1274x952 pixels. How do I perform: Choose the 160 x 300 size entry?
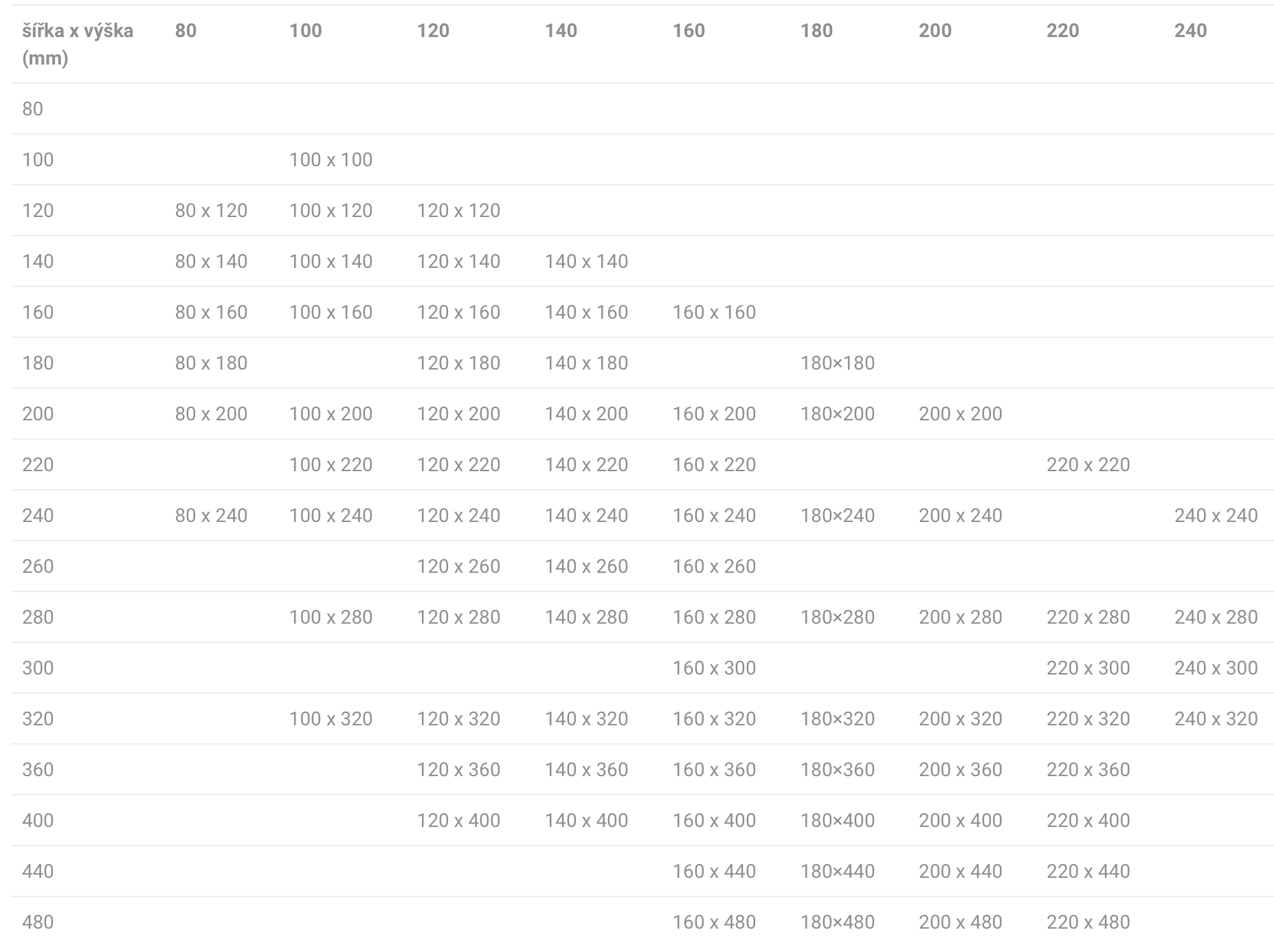pyautogui.click(x=714, y=668)
